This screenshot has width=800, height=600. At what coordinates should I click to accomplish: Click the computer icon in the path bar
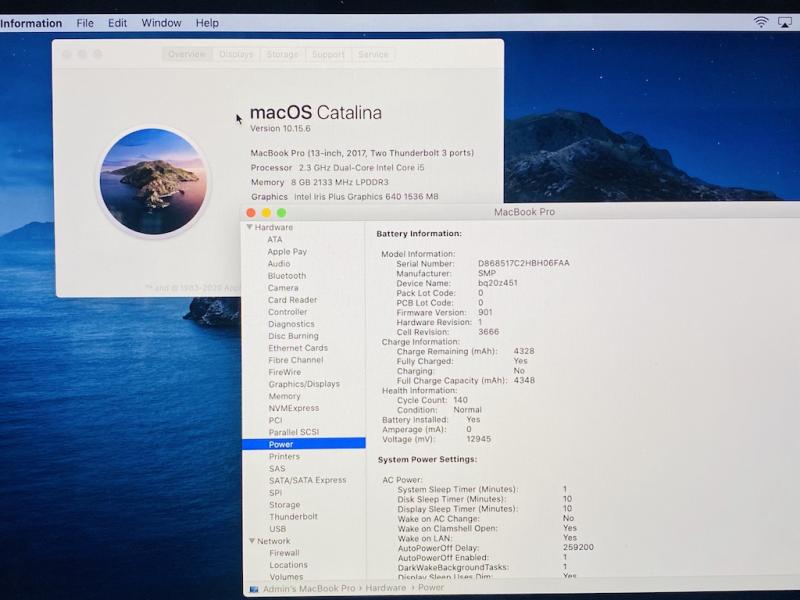254,589
